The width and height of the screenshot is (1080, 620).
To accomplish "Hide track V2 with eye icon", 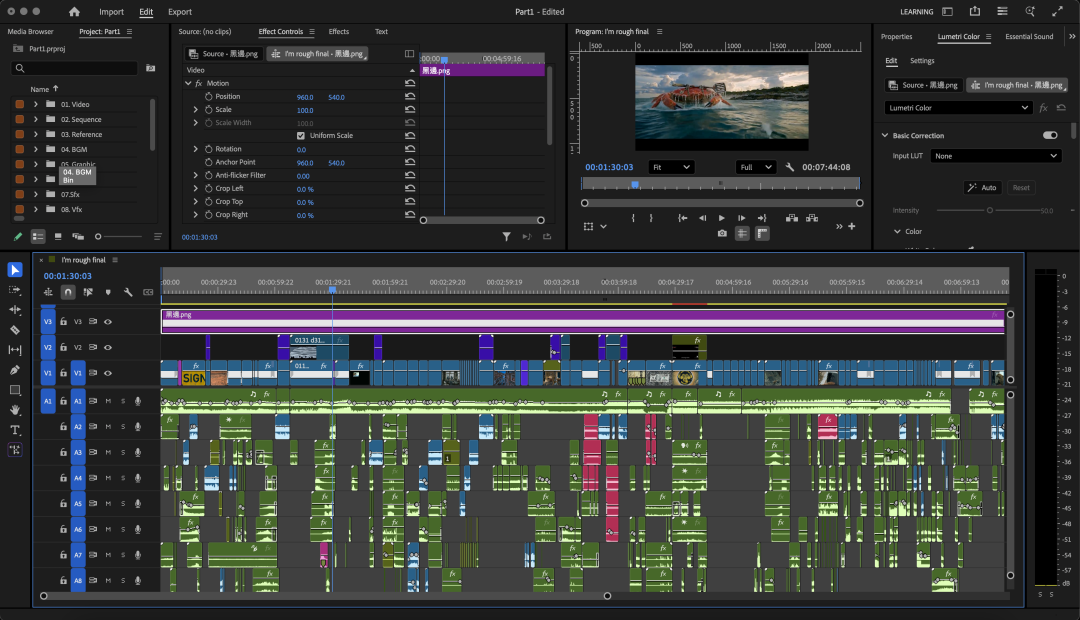I will coord(108,347).
